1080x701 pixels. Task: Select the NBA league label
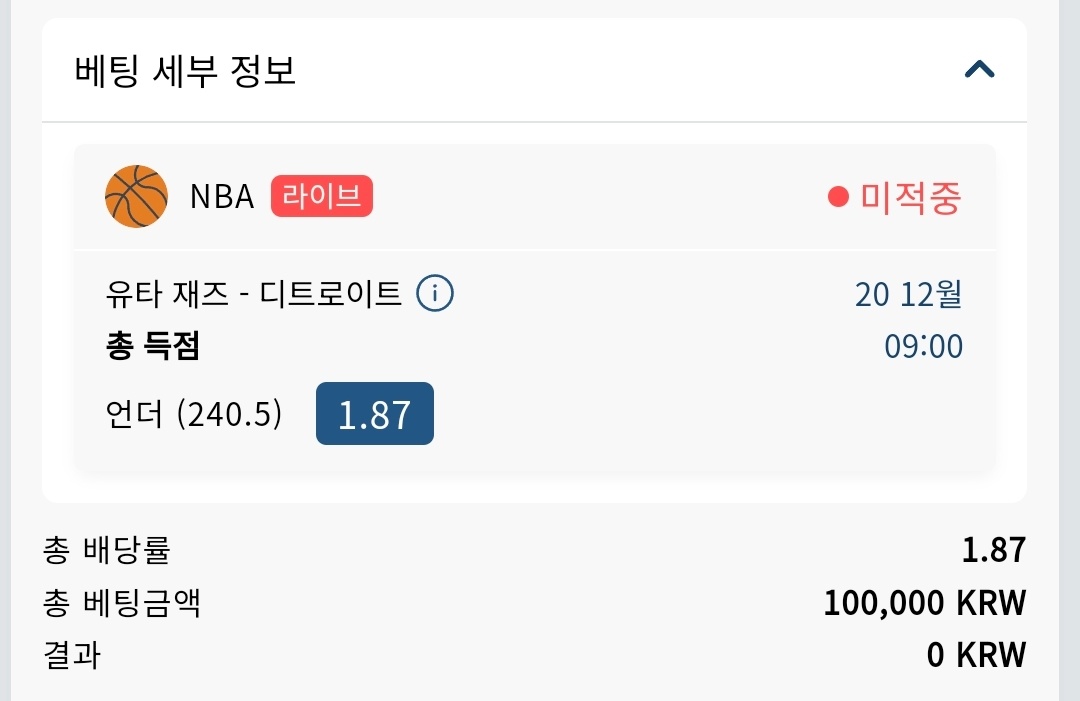(x=222, y=197)
